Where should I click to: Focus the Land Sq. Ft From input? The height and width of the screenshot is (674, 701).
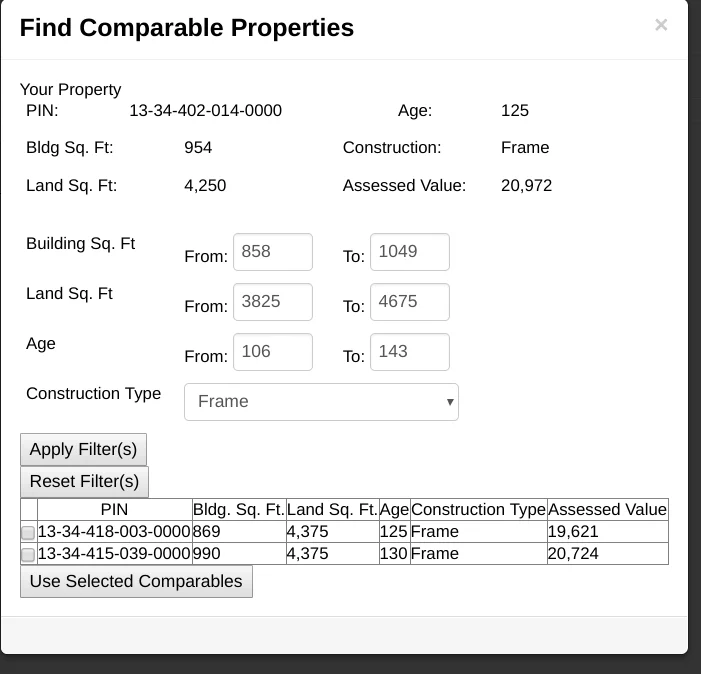(x=272, y=302)
